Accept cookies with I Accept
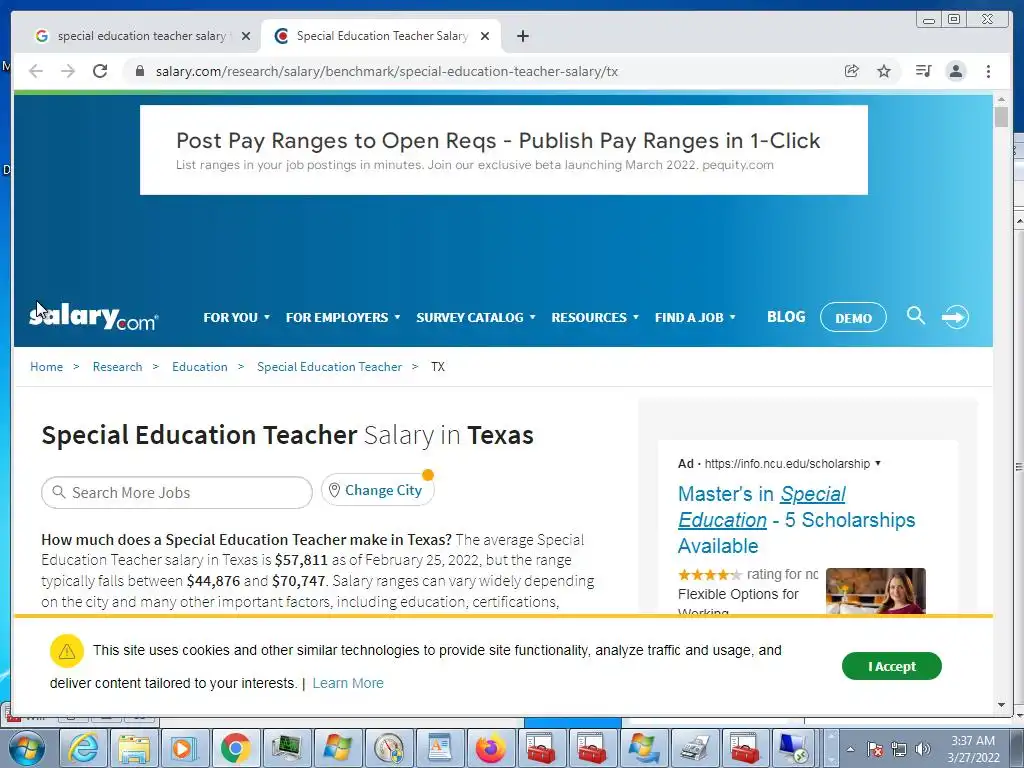The height and width of the screenshot is (768, 1024). click(x=891, y=666)
